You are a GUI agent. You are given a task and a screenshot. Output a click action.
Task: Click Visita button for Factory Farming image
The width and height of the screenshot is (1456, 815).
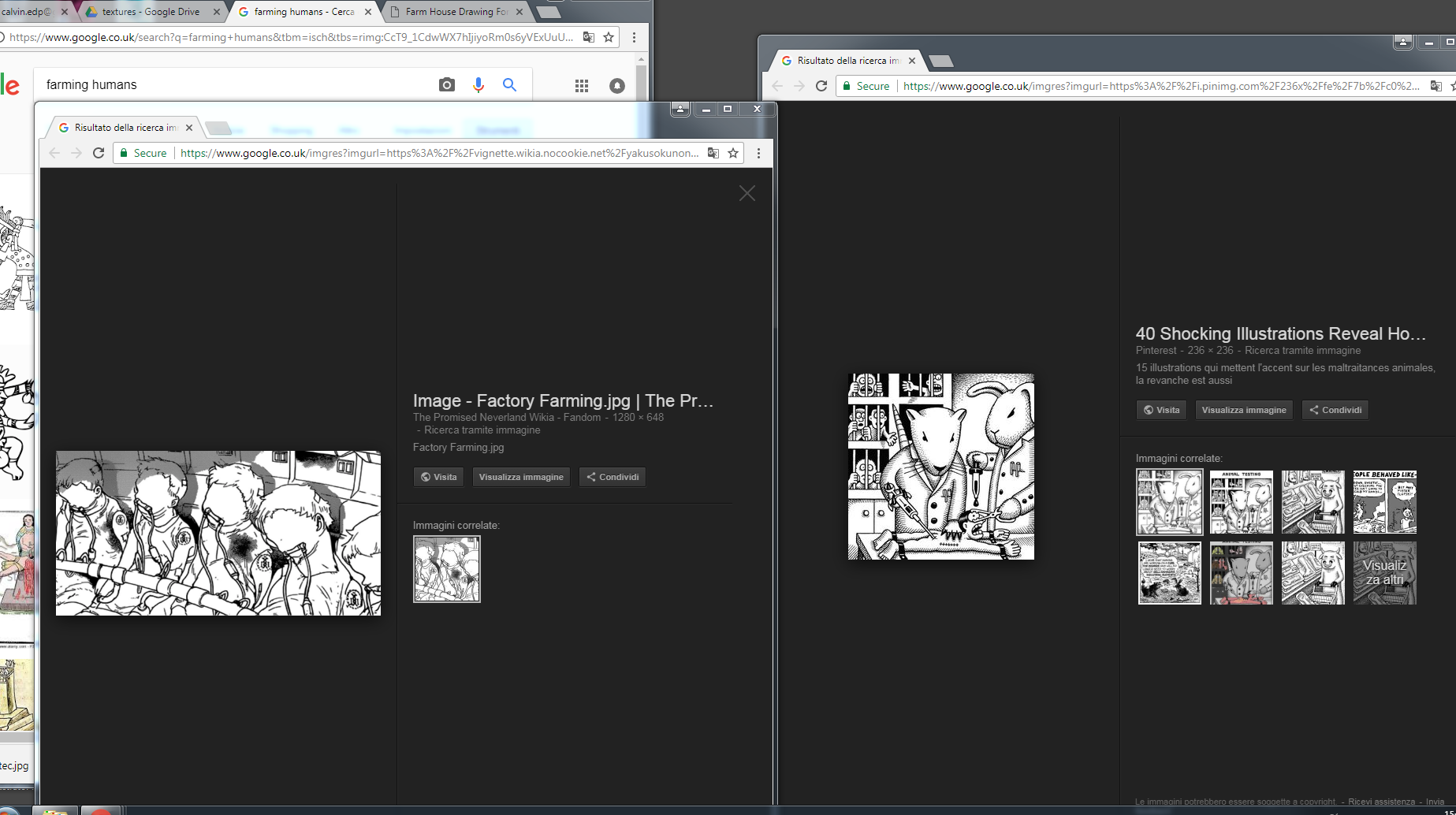pos(438,477)
